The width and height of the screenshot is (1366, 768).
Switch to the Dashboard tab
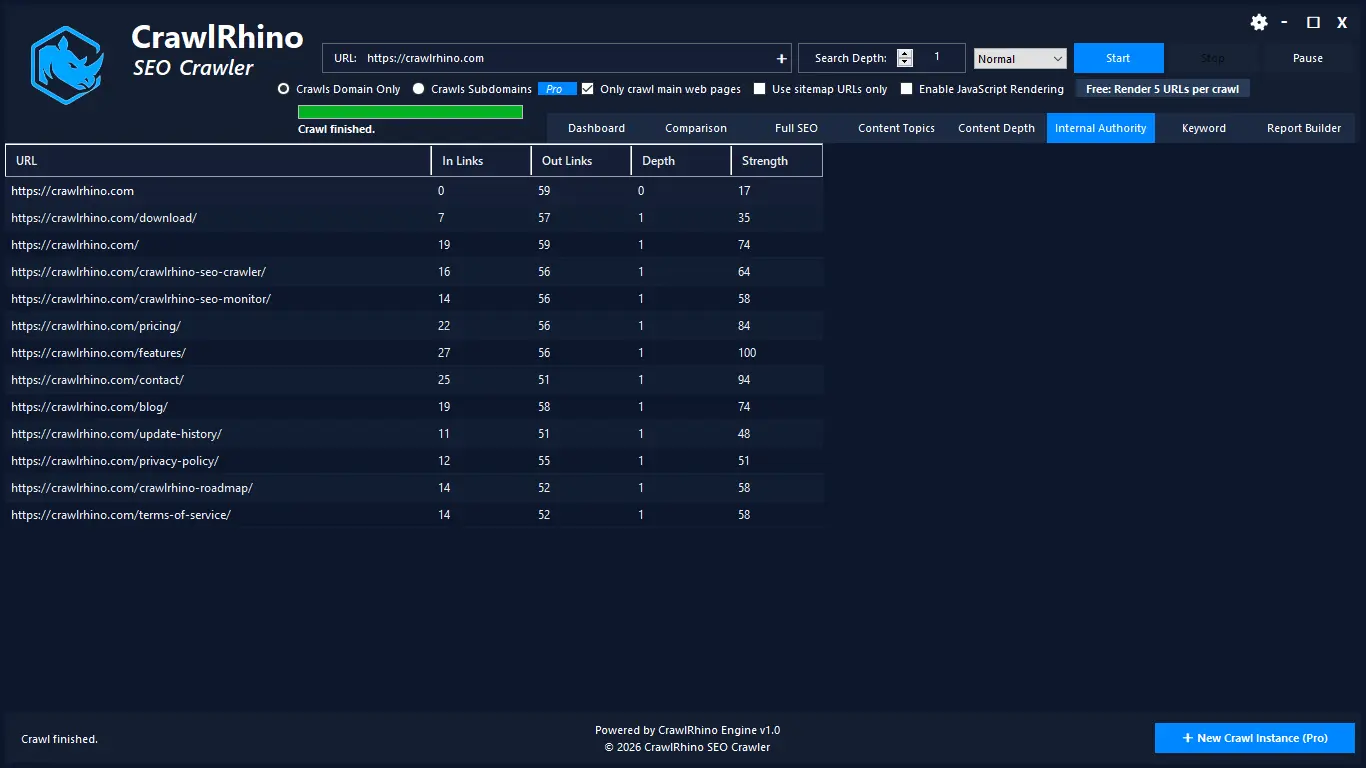coord(596,128)
